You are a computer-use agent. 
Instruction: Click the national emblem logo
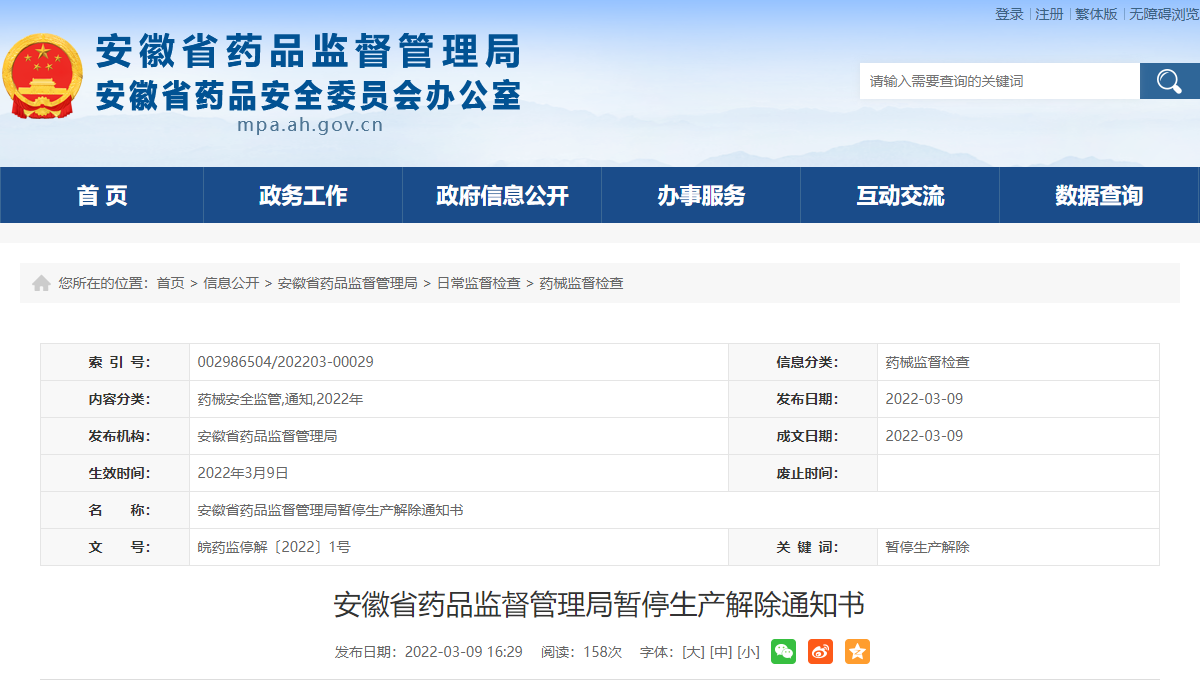click(x=43, y=76)
